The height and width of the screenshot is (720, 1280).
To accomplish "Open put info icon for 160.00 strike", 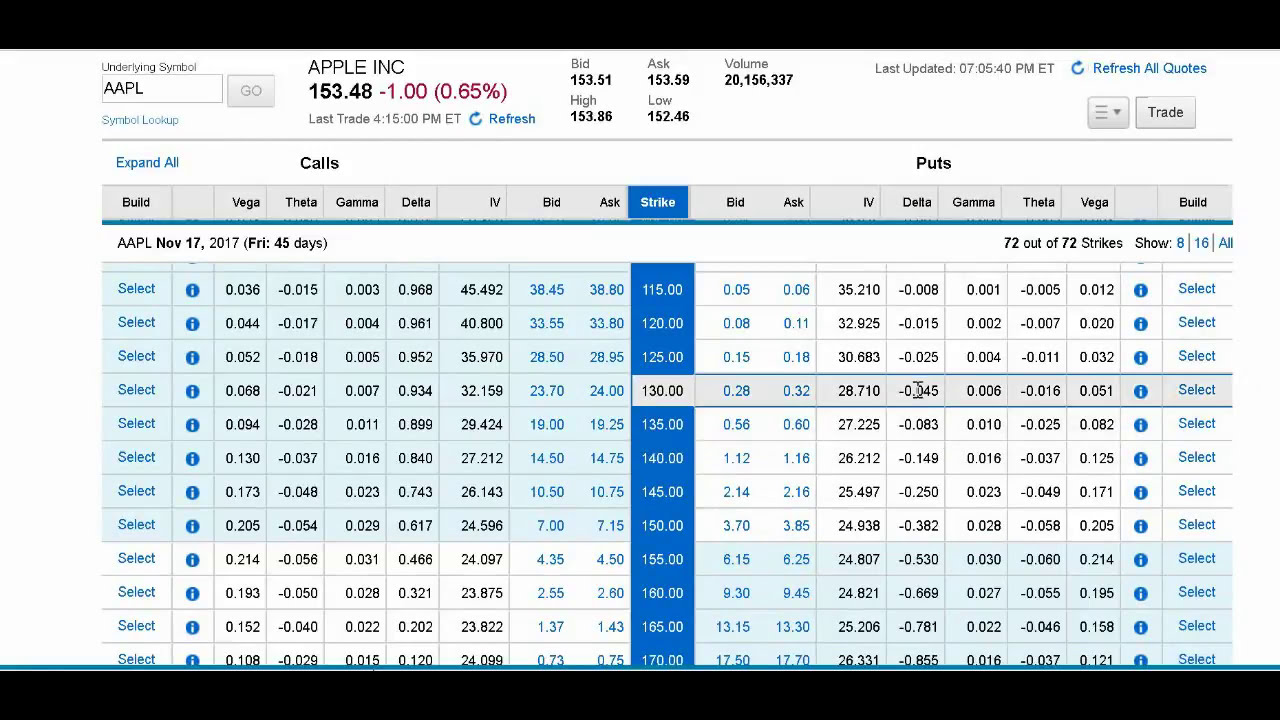I will [x=1141, y=593].
